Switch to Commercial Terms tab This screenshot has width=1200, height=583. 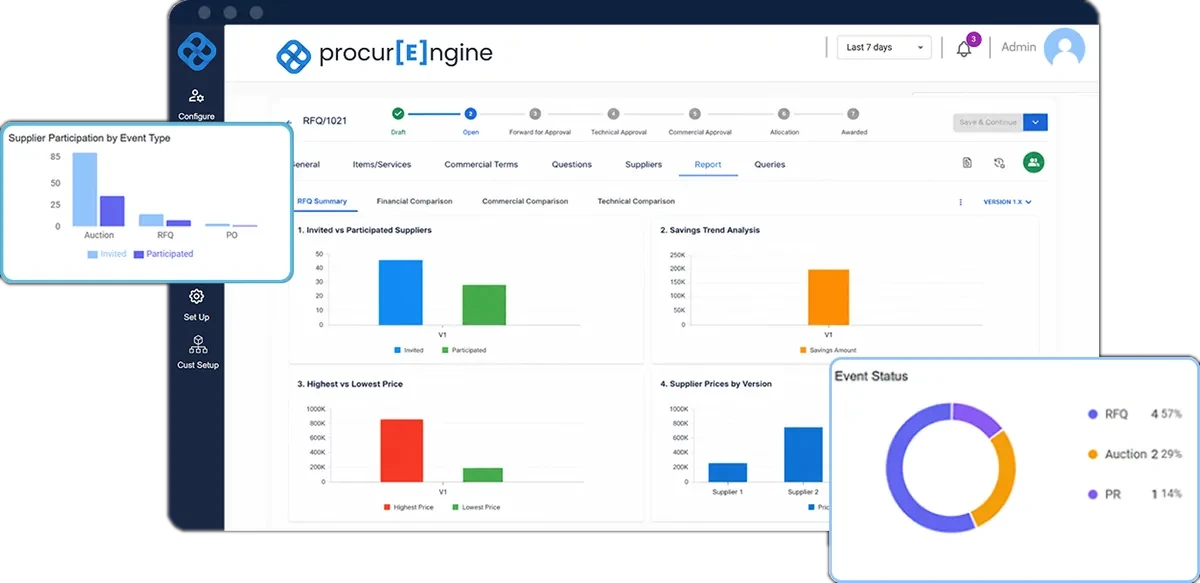point(481,164)
